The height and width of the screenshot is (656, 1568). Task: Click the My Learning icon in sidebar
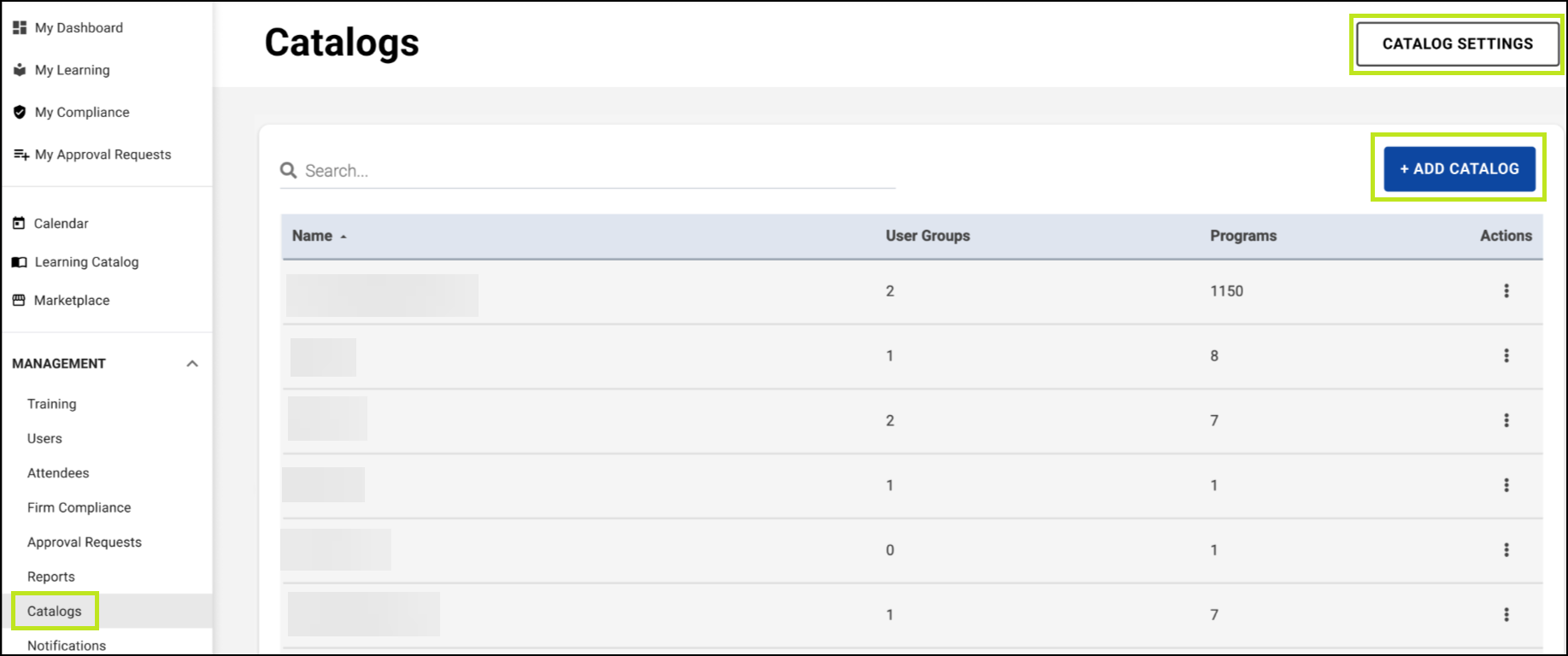click(20, 70)
